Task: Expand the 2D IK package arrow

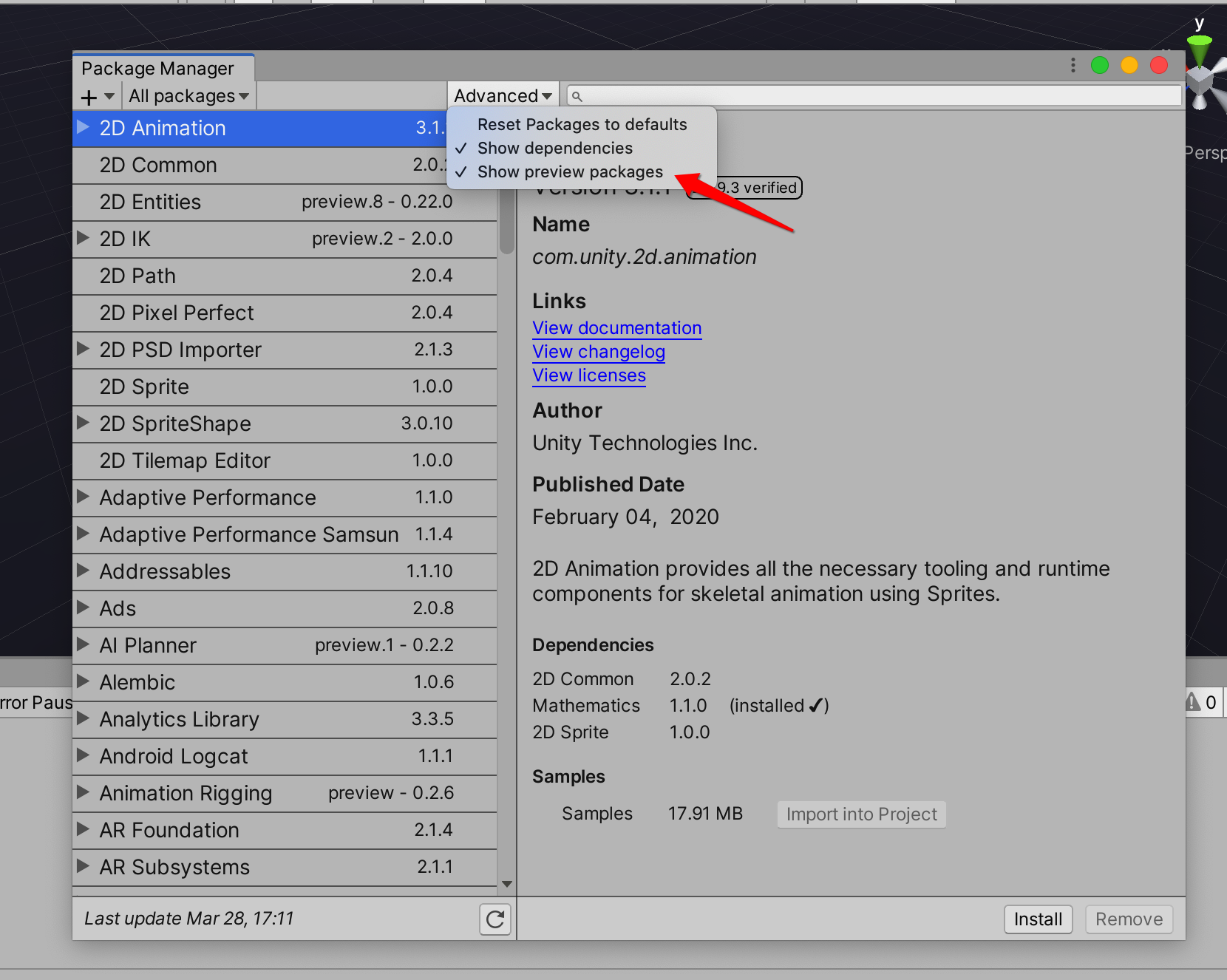Action: click(x=84, y=238)
